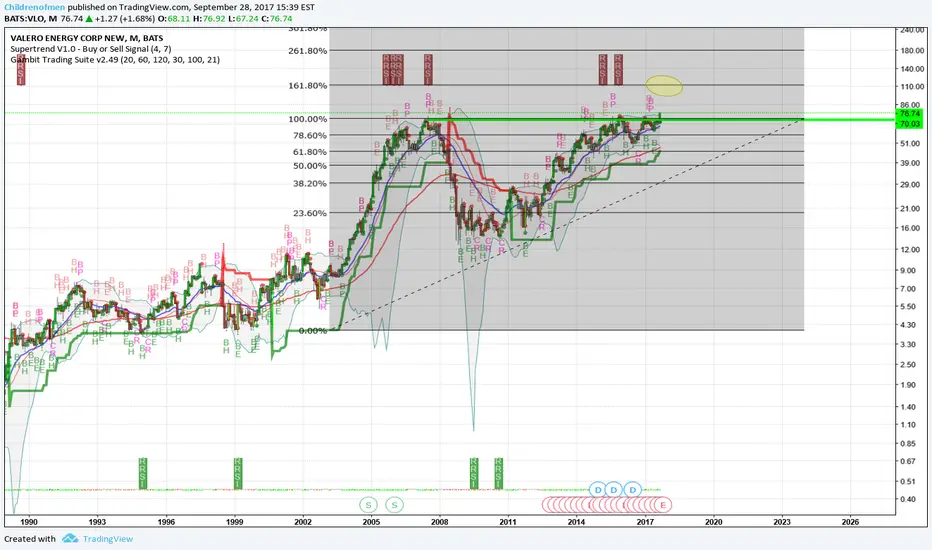Select the 38.20% Fibonacci level label

tap(310, 184)
